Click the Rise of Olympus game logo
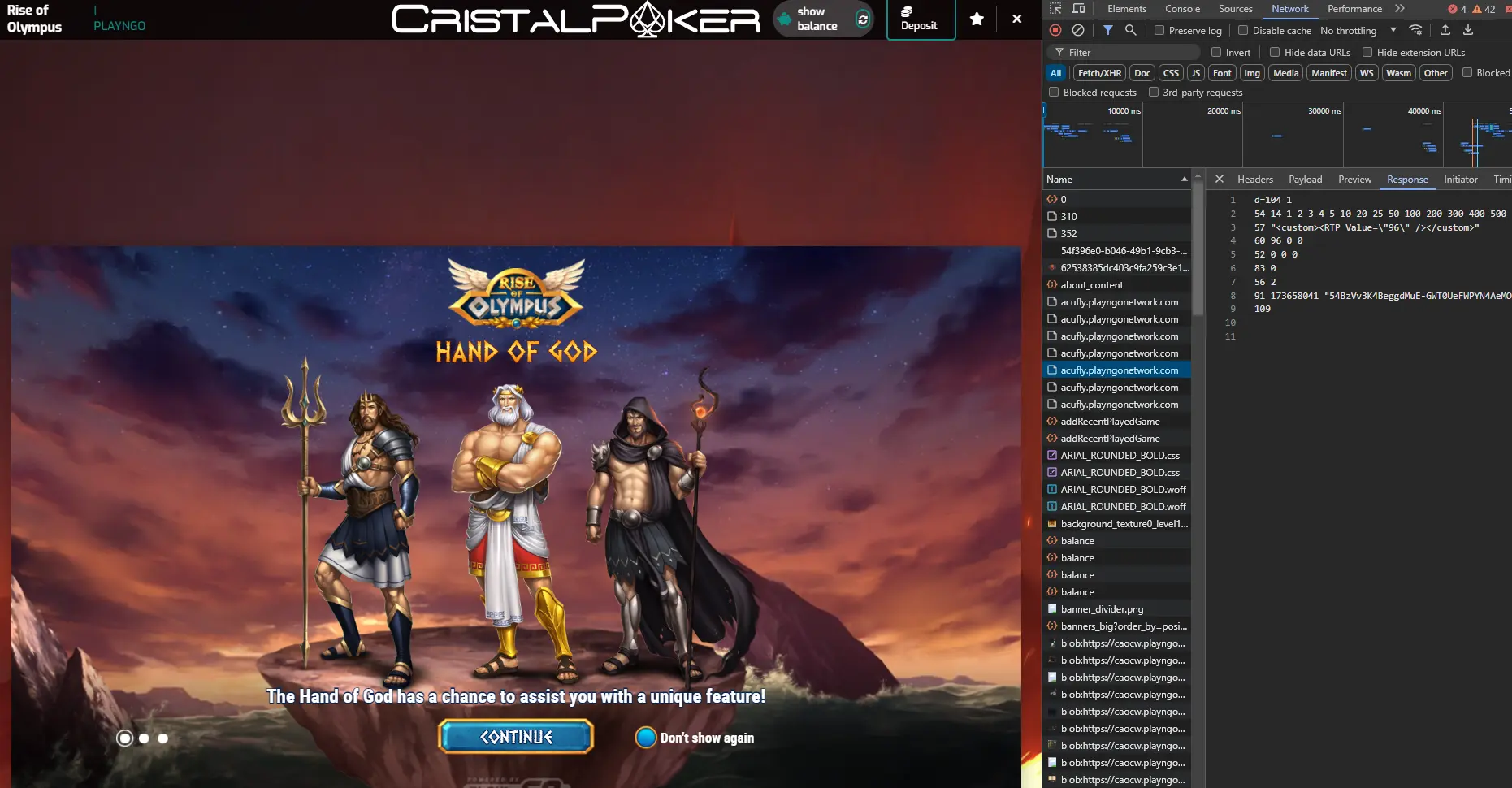The height and width of the screenshot is (788, 1512). point(516,292)
